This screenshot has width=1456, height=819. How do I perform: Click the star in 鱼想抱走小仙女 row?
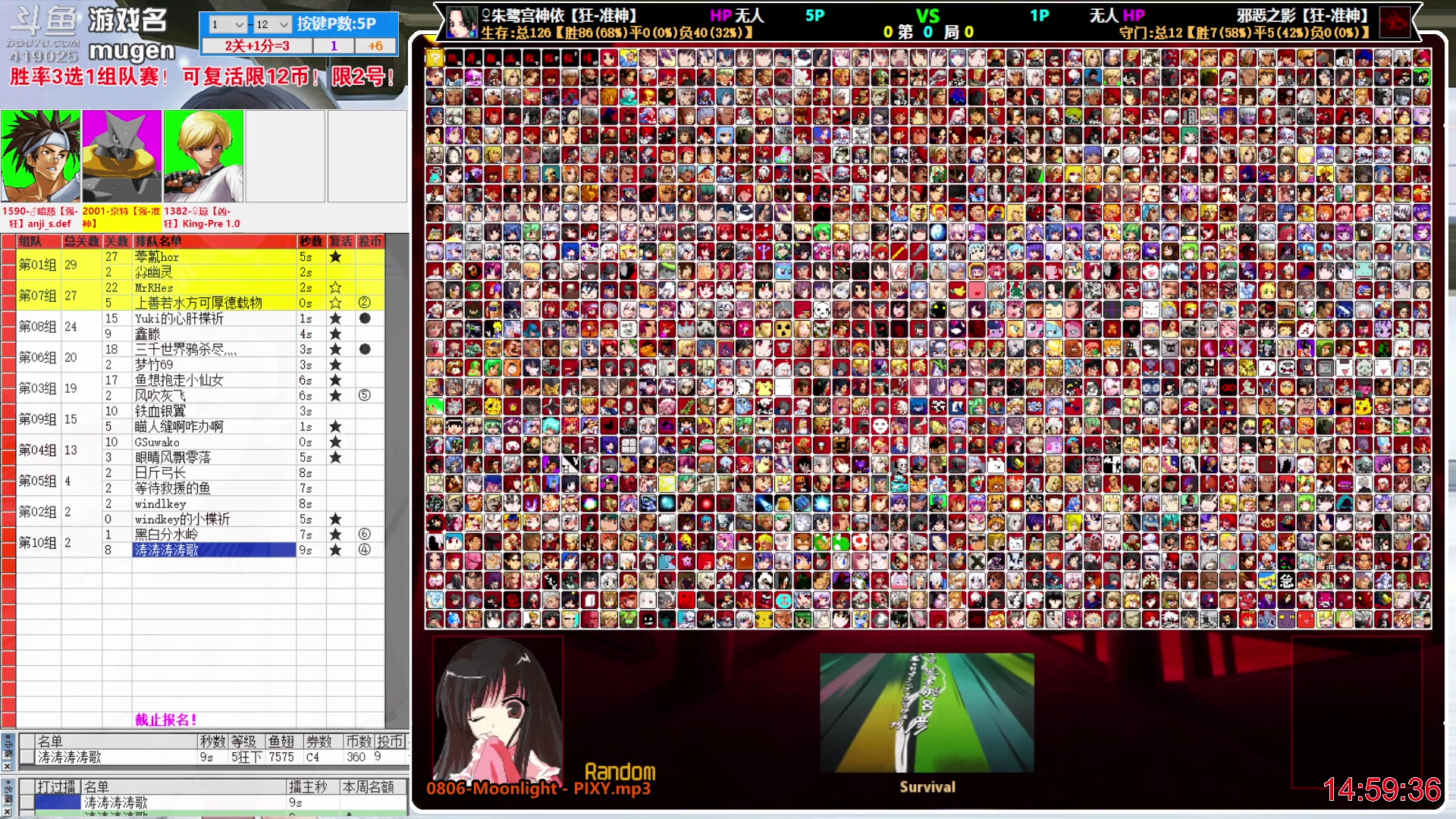(x=335, y=381)
